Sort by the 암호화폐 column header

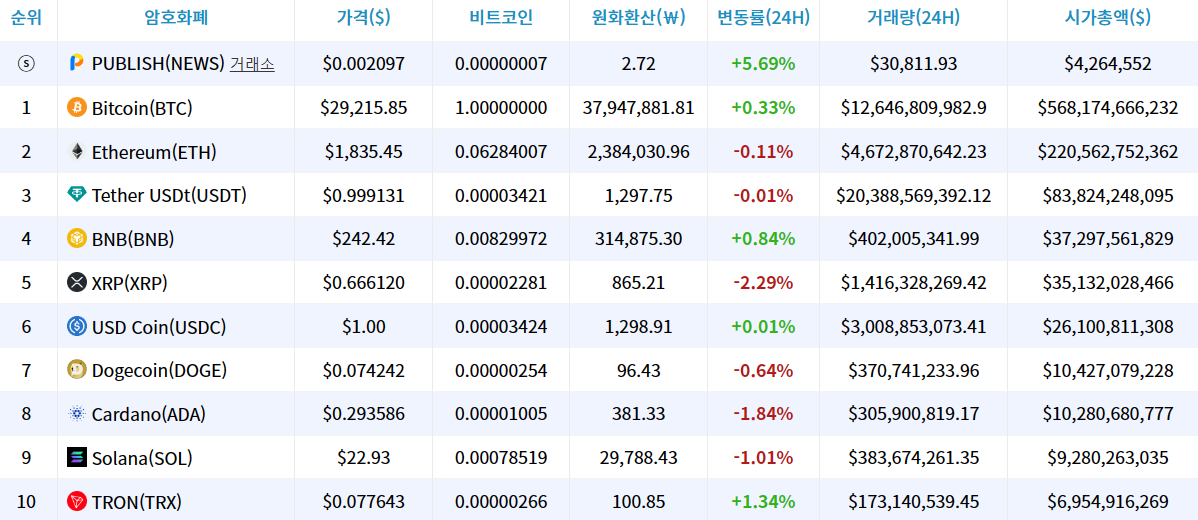click(x=176, y=18)
